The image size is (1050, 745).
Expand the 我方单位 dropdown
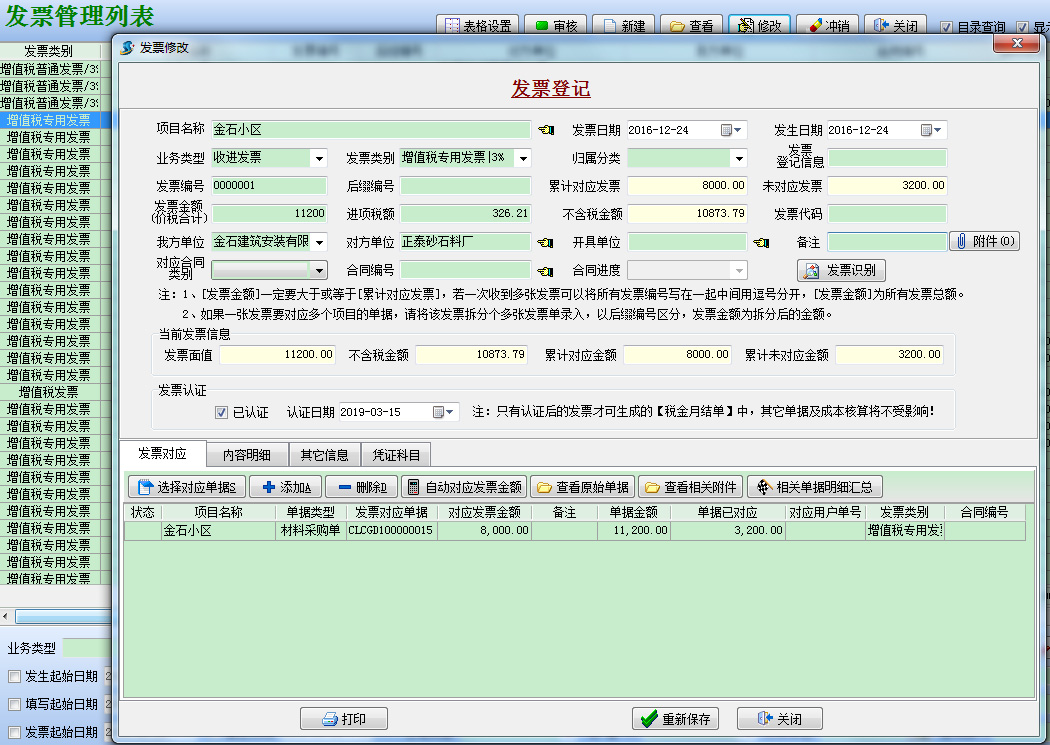pos(319,242)
